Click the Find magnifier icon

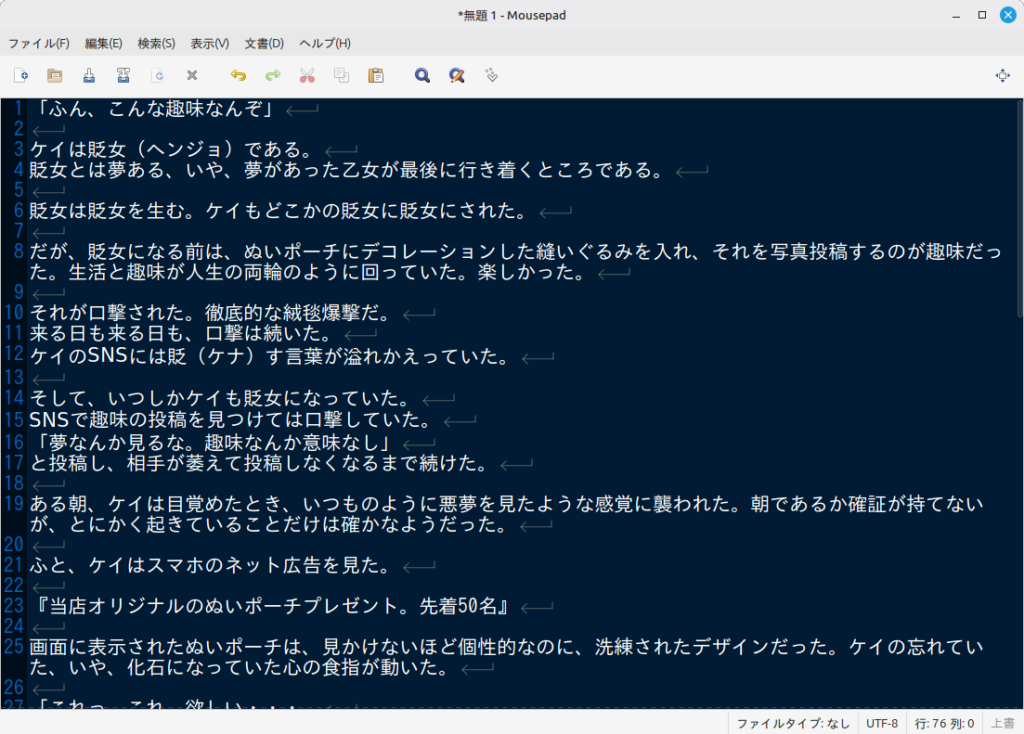[422, 75]
